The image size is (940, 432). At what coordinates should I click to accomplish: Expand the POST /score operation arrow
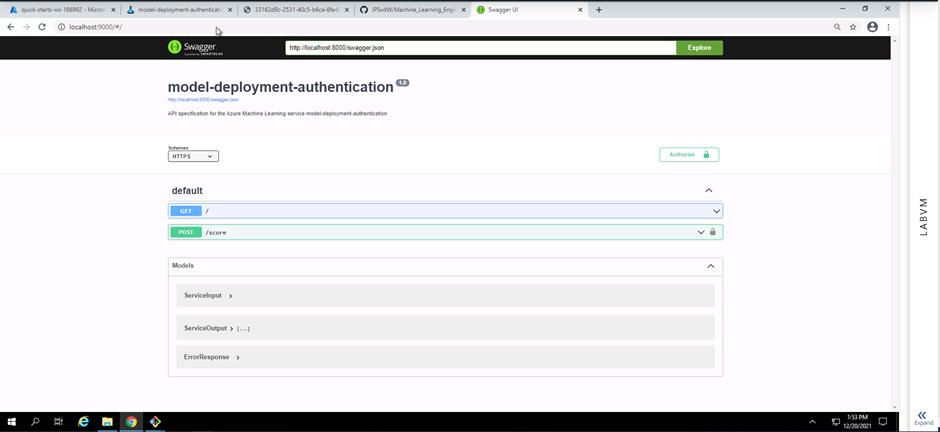(x=700, y=232)
